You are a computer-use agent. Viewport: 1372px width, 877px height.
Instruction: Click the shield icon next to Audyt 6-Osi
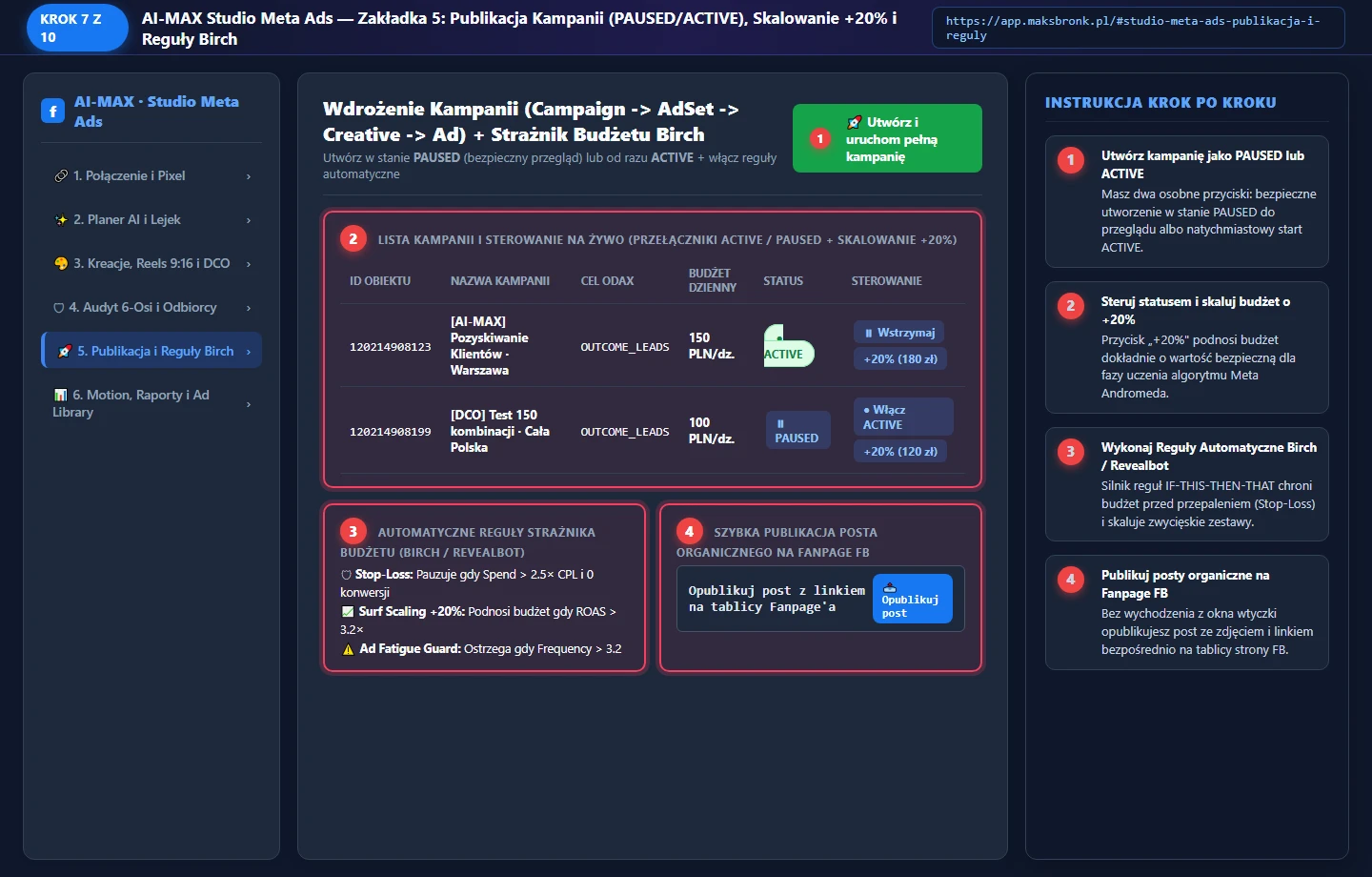pos(59,308)
